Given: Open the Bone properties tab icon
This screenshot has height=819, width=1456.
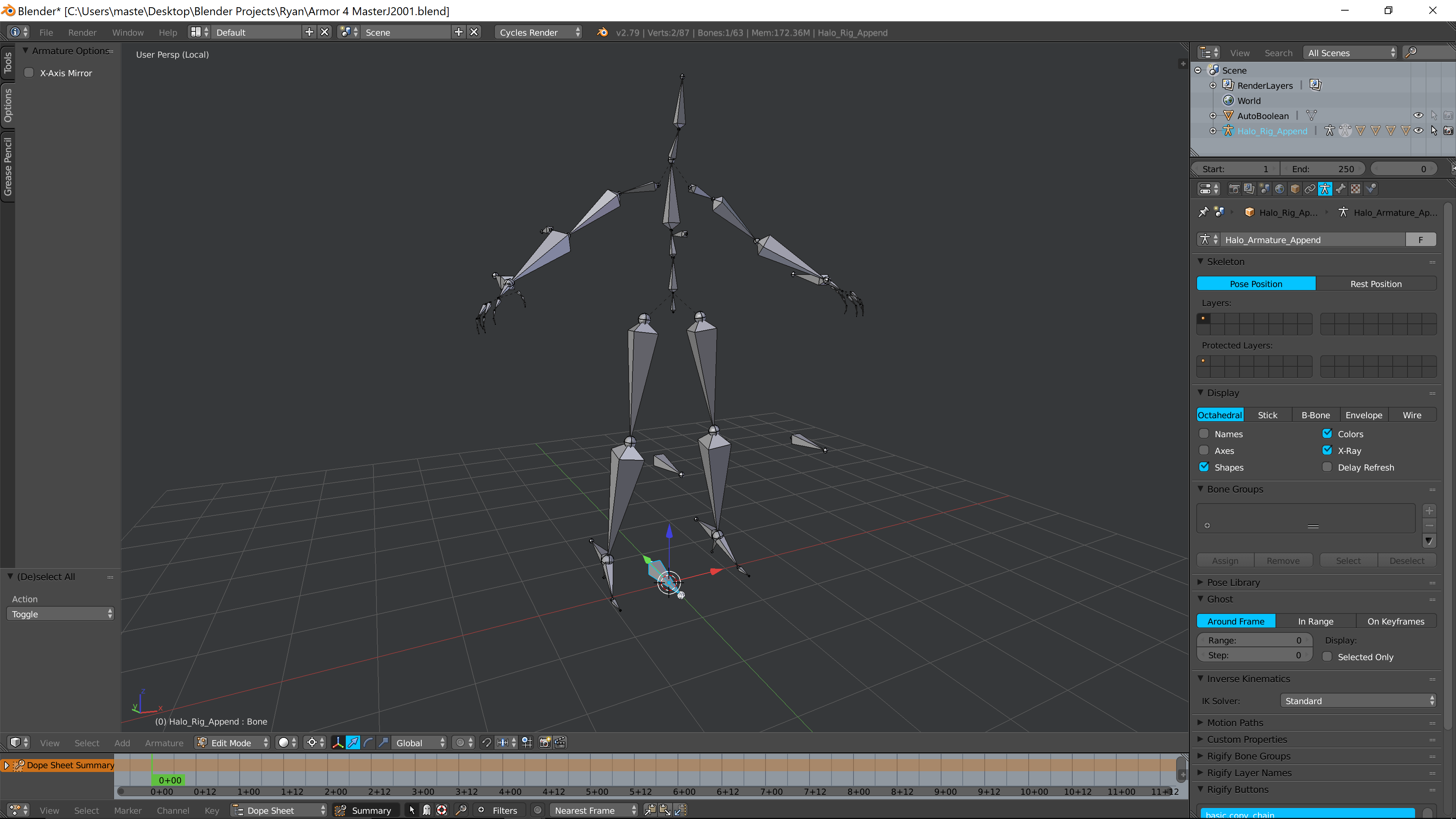Looking at the screenshot, I should pos(1340,189).
